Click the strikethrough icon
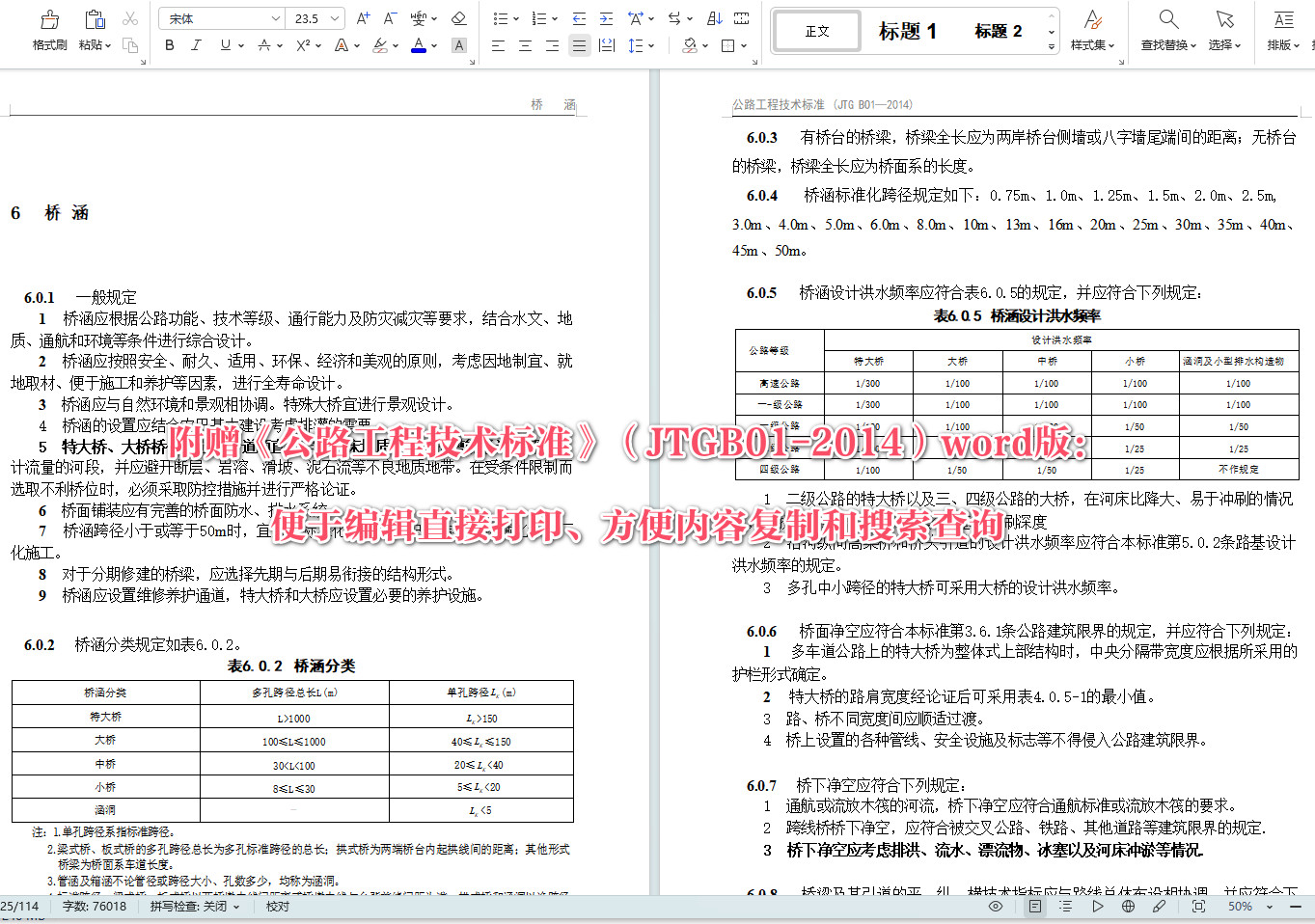Image resolution: width=1315 pixels, height=924 pixels. [263, 45]
